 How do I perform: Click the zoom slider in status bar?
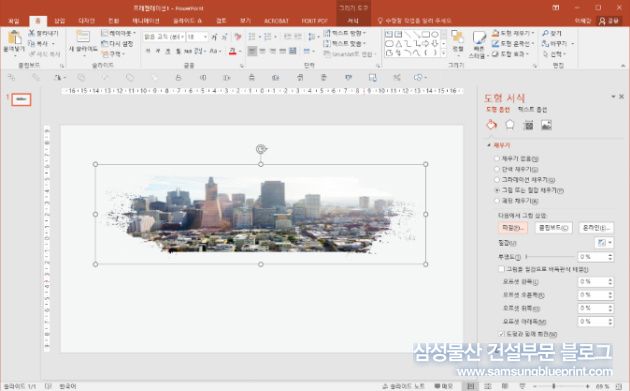click(x=554, y=387)
